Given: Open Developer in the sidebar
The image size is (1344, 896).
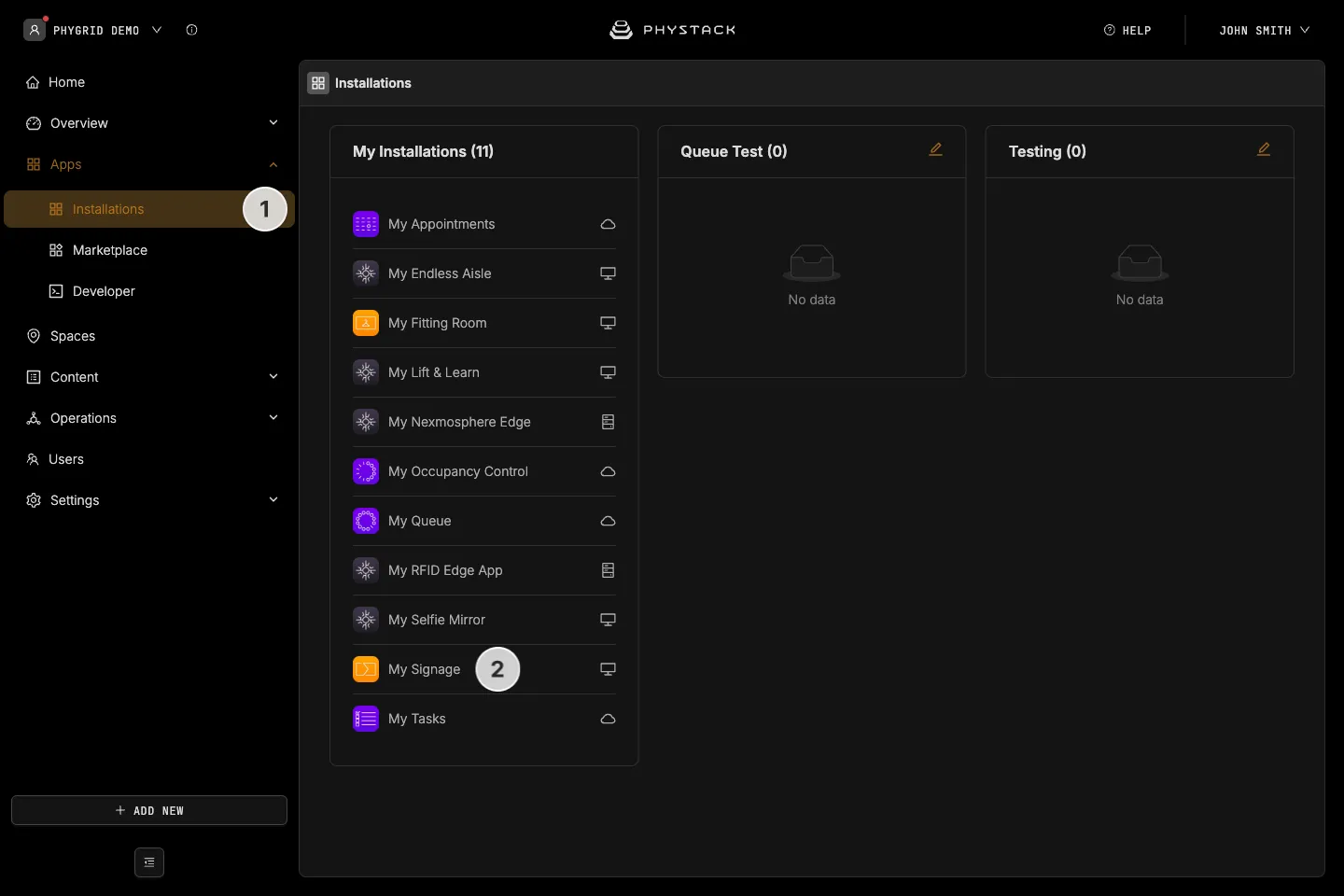Looking at the screenshot, I should 149,291.
